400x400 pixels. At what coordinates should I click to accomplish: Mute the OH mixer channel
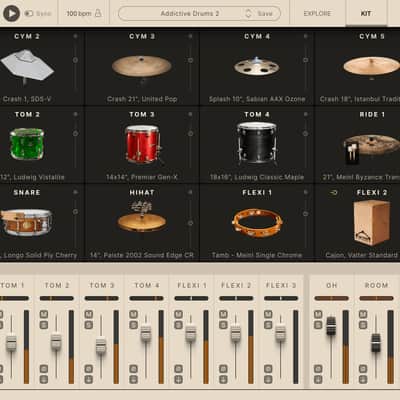pos(318,314)
